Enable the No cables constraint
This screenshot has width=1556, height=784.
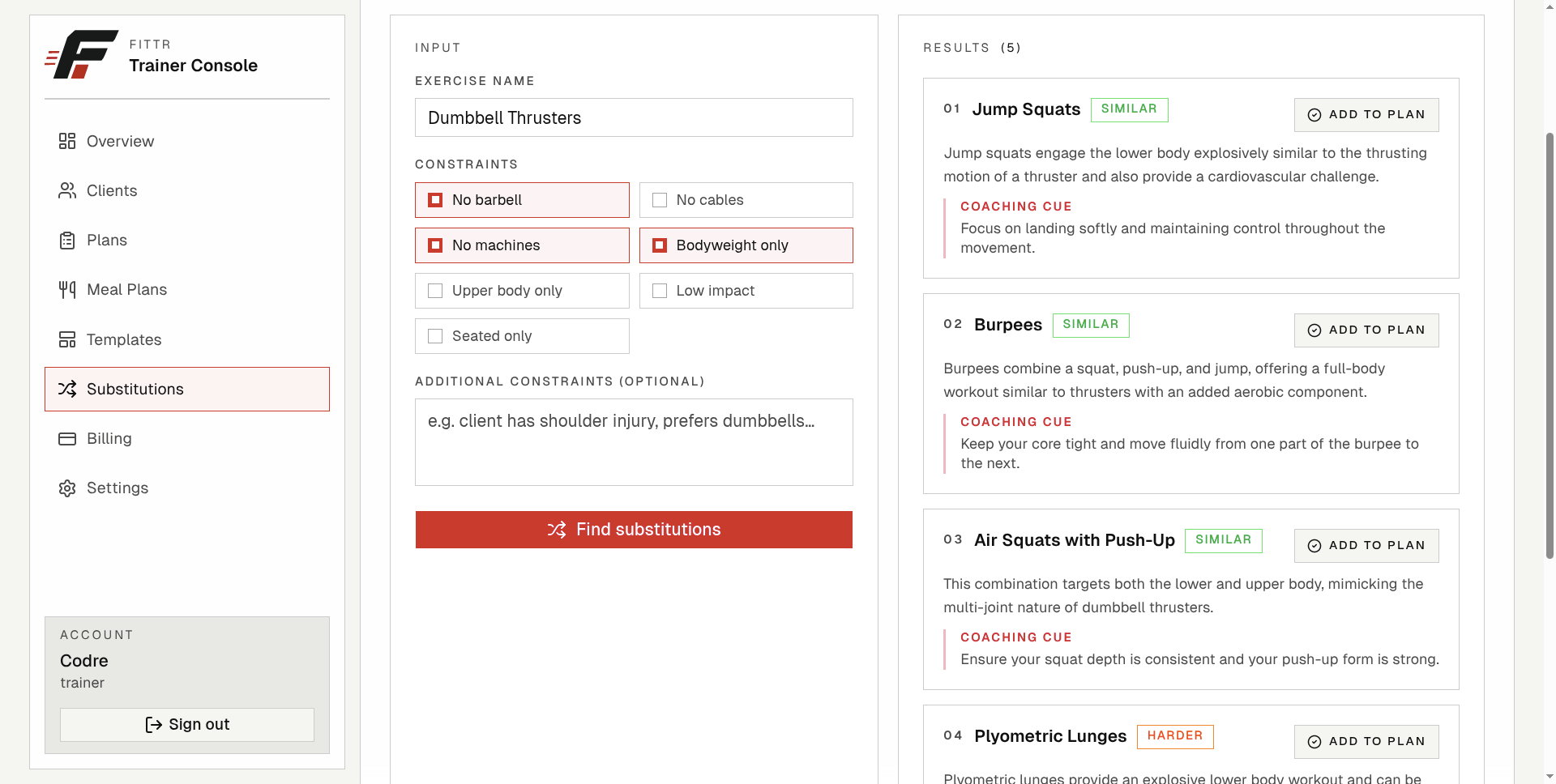[x=746, y=200]
